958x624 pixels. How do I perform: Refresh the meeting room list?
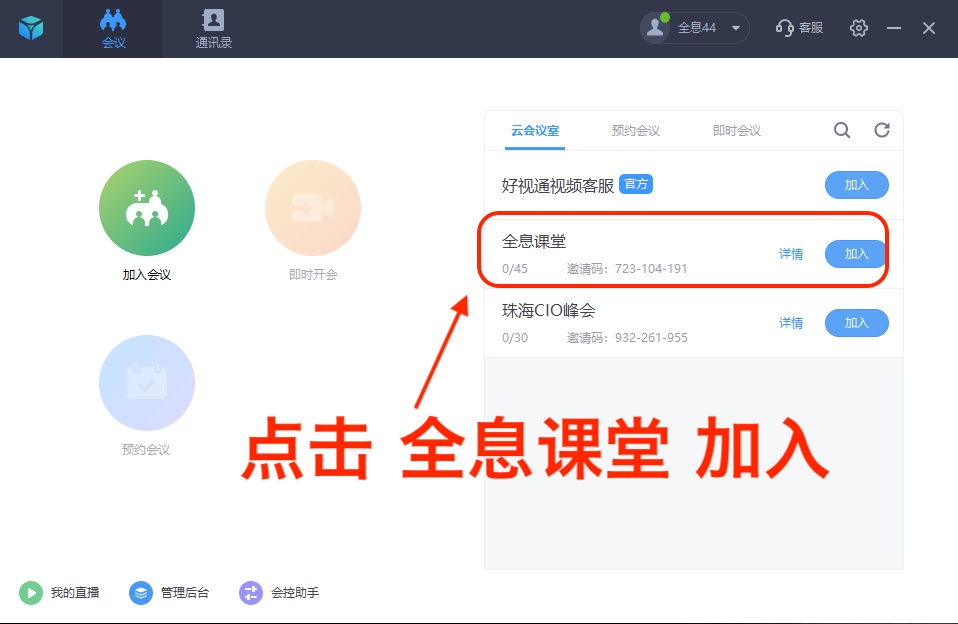coord(882,130)
